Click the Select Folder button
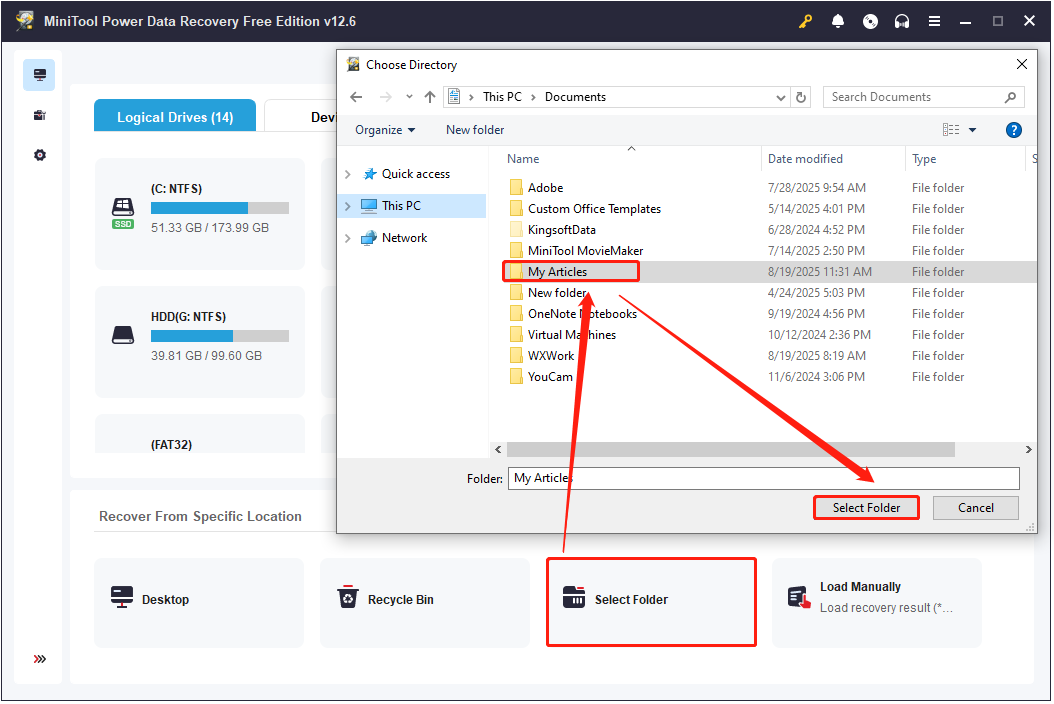Viewport: 1054px width, 704px height. (x=866, y=507)
